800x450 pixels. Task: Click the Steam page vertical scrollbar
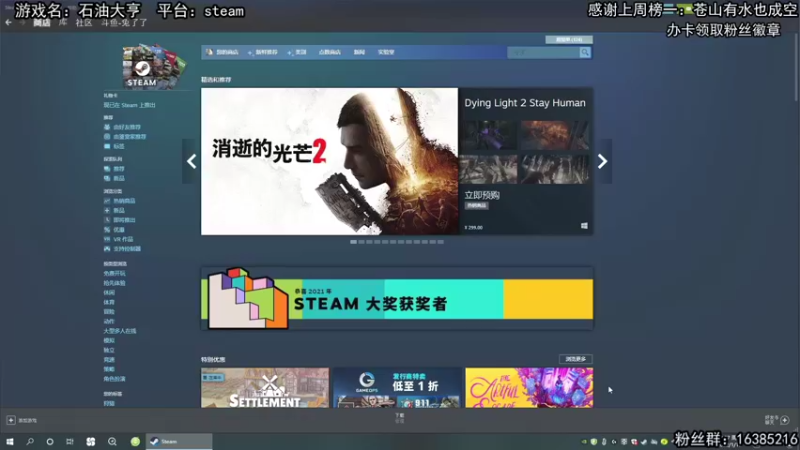tap(797, 66)
